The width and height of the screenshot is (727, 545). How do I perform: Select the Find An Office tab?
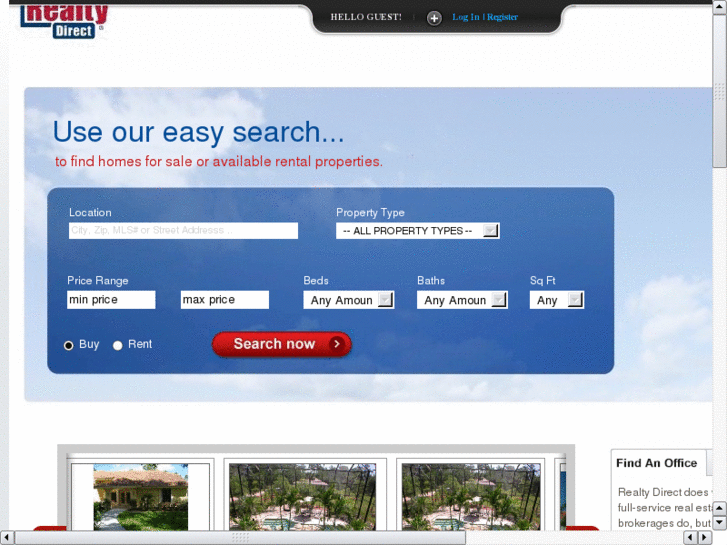(658, 463)
